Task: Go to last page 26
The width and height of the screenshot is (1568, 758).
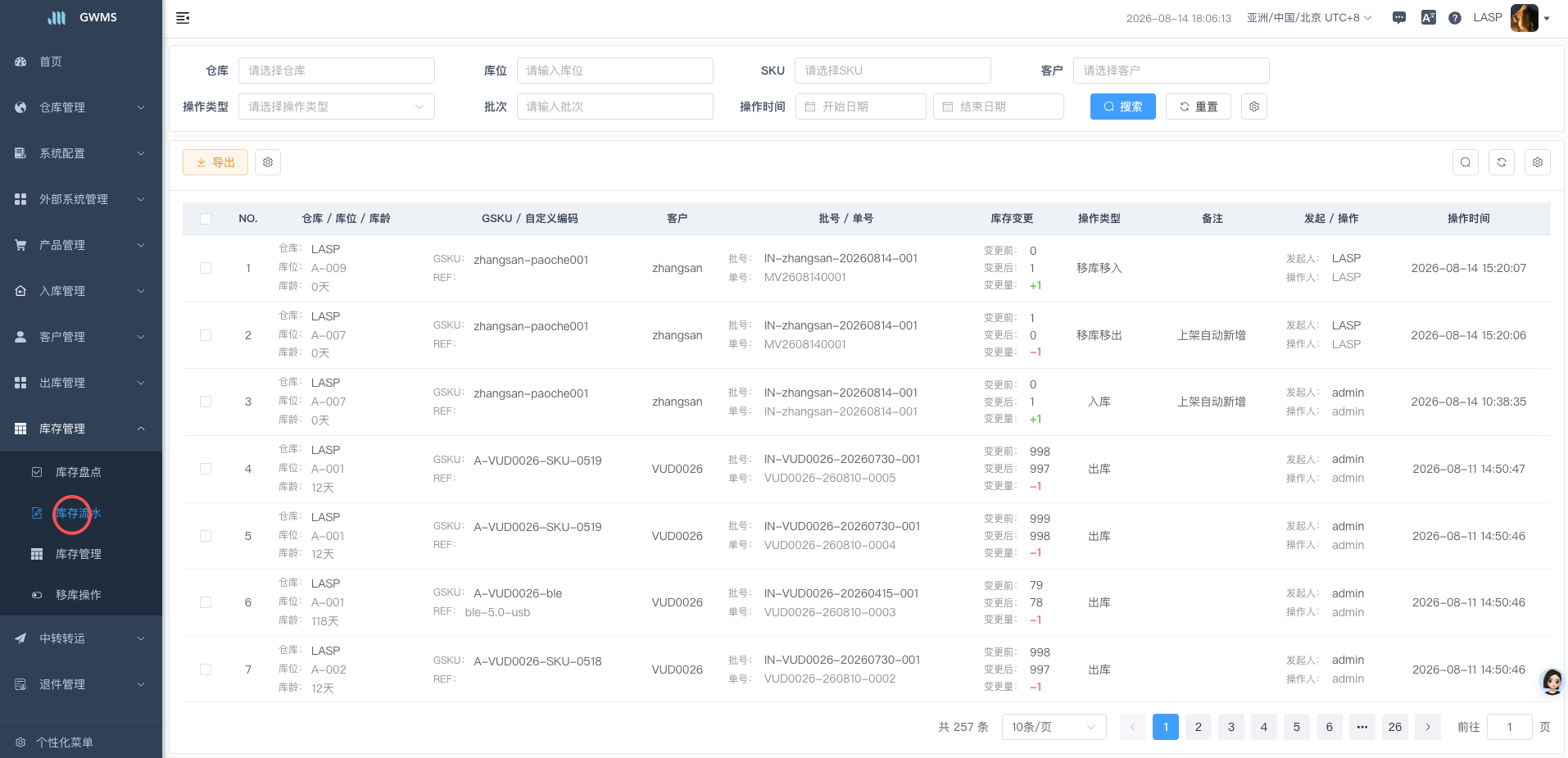Action: tap(1395, 727)
